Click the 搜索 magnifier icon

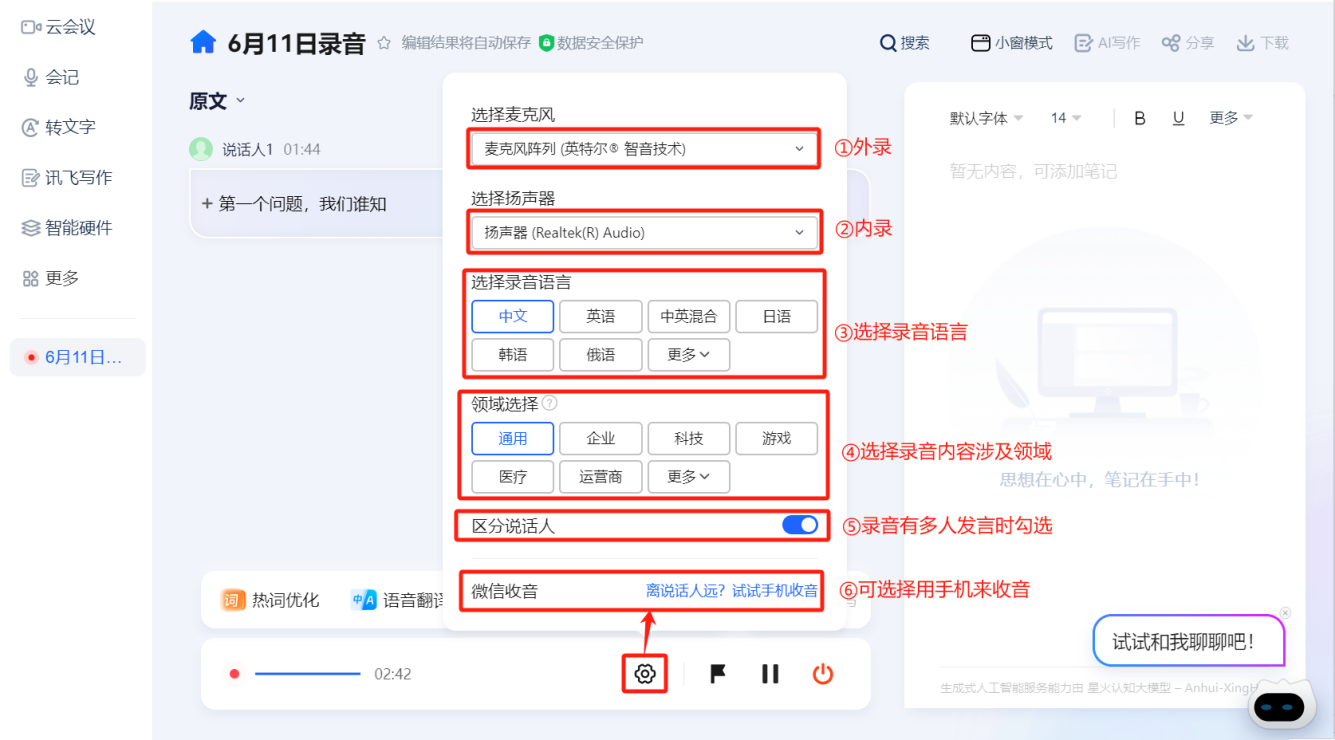[x=887, y=43]
